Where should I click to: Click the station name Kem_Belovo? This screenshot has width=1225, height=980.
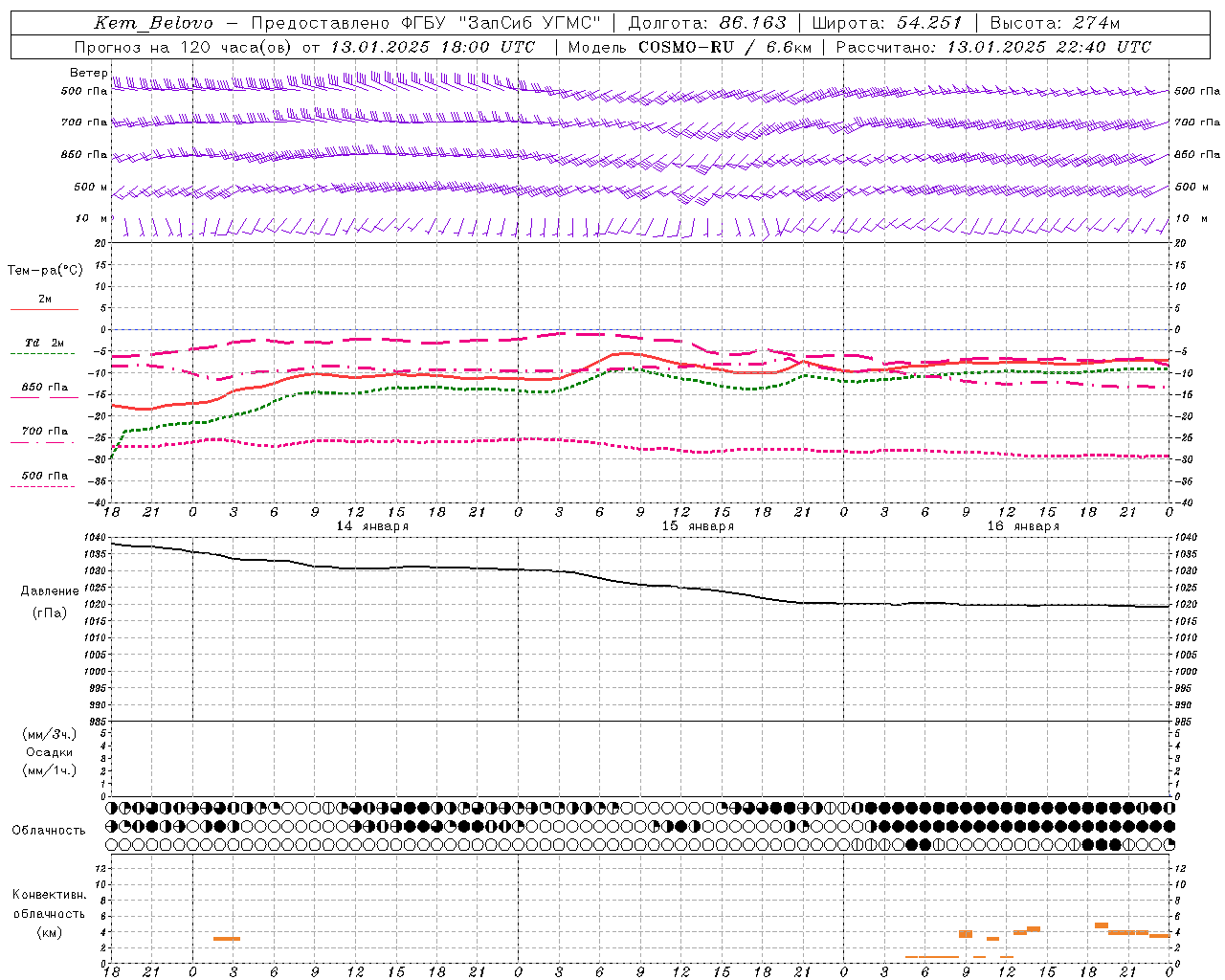tap(154, 23)
